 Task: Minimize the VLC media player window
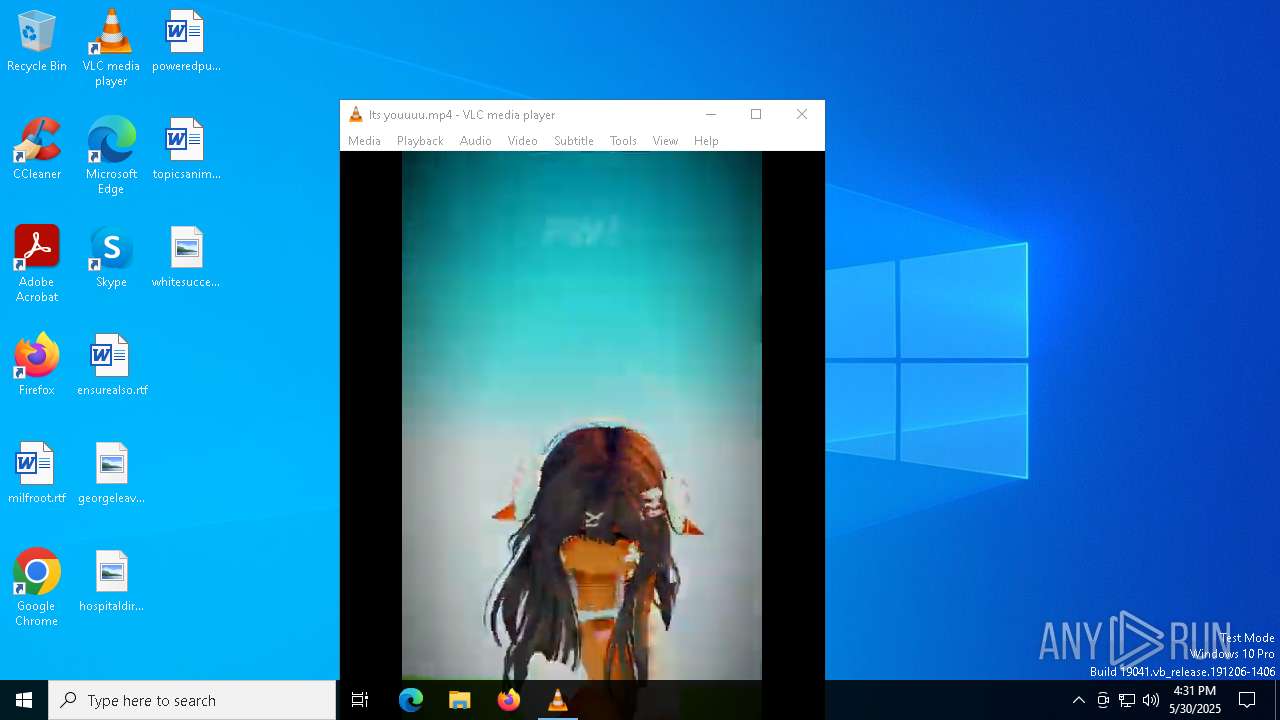(711, 114)
